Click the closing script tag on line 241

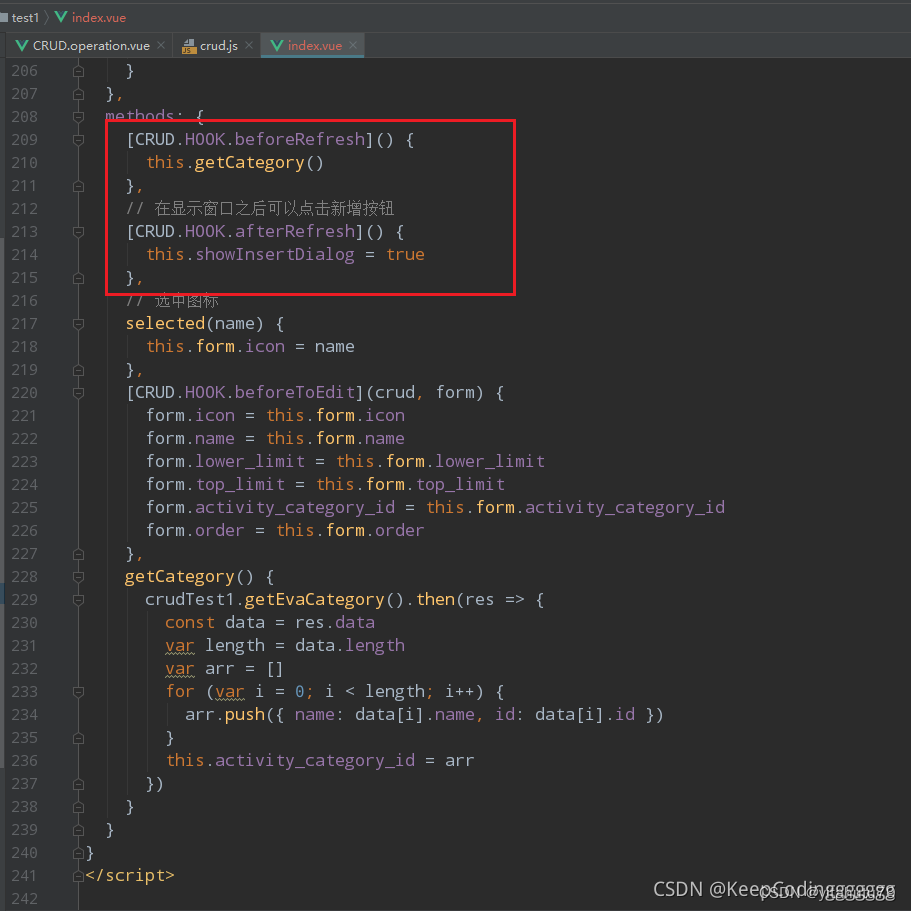(130, 875)
